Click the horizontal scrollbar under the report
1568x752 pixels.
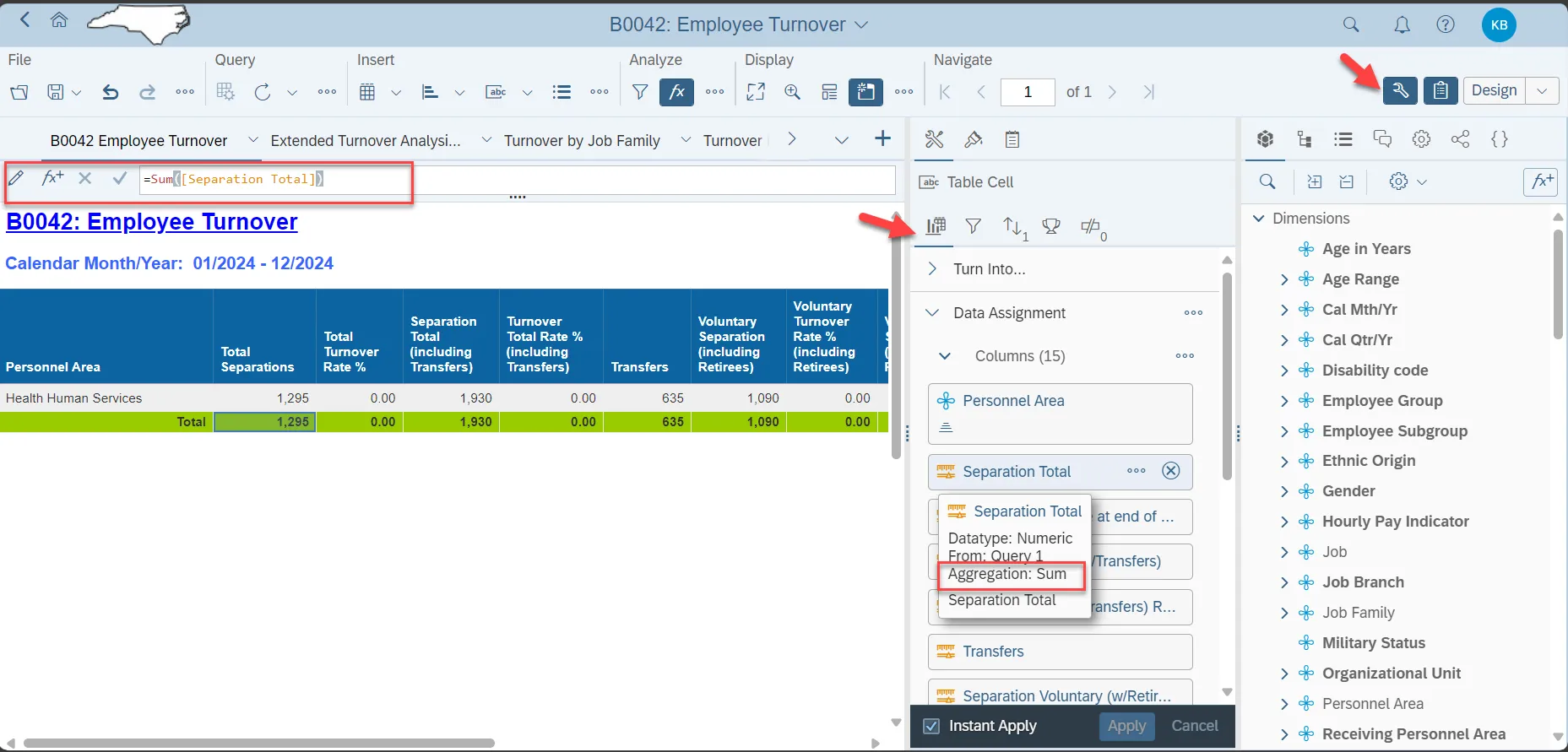tap(259, 744)
